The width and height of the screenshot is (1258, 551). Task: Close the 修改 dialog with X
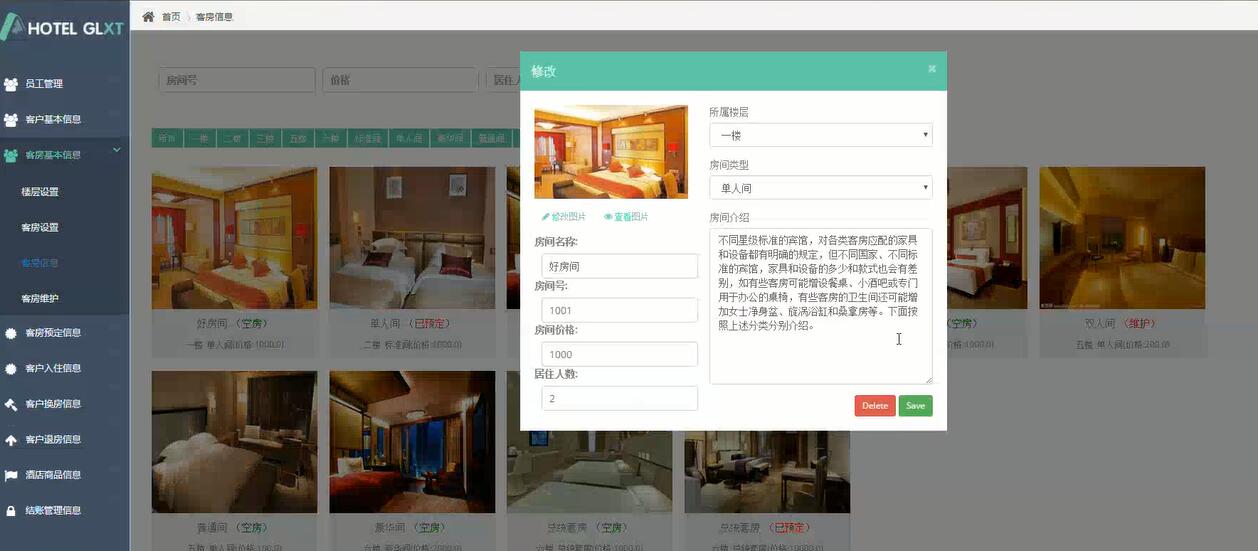pos(932,69)
